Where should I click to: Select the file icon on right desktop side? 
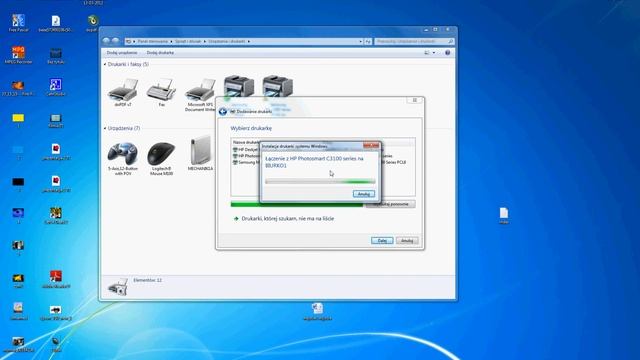[x=504, y=216]
